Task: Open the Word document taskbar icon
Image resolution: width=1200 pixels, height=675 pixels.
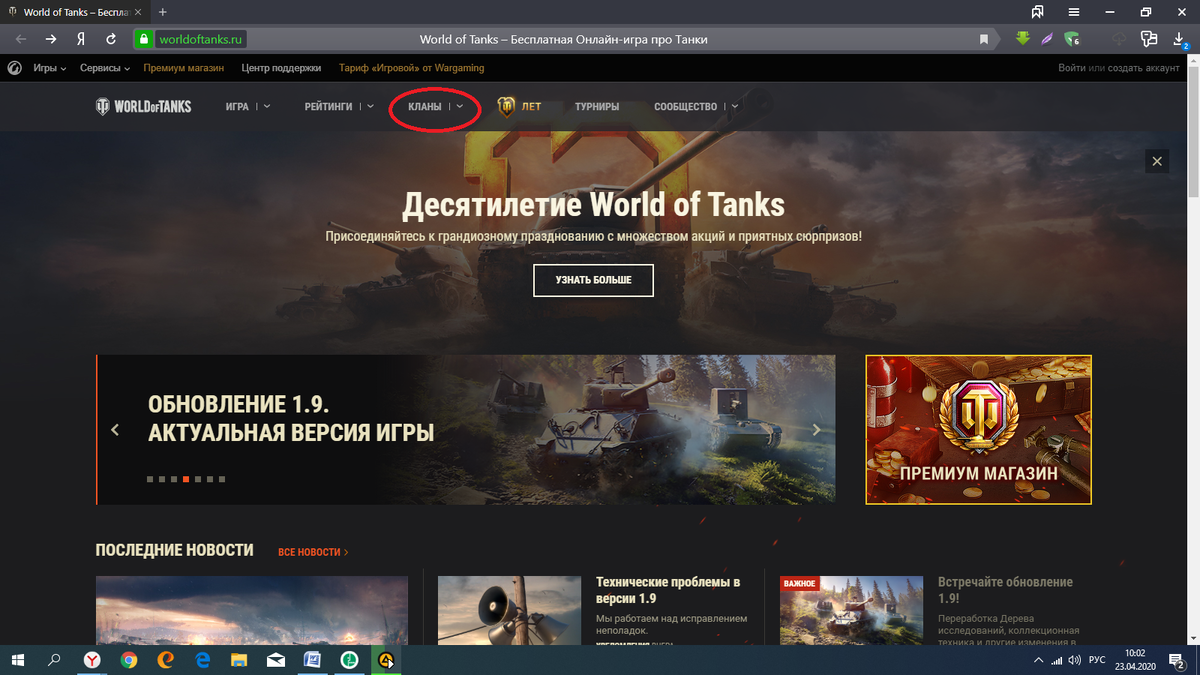Action: (x=312, y=660)
